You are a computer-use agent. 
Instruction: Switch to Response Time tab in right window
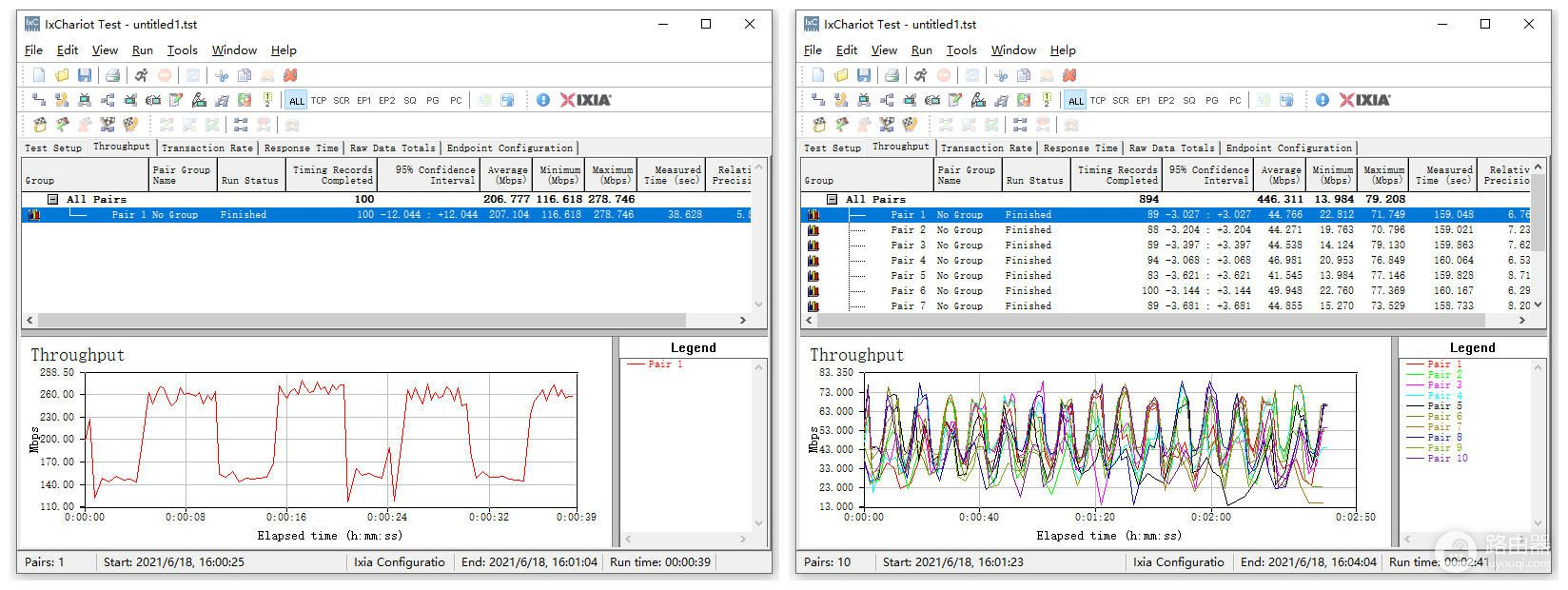point(1080,147)
